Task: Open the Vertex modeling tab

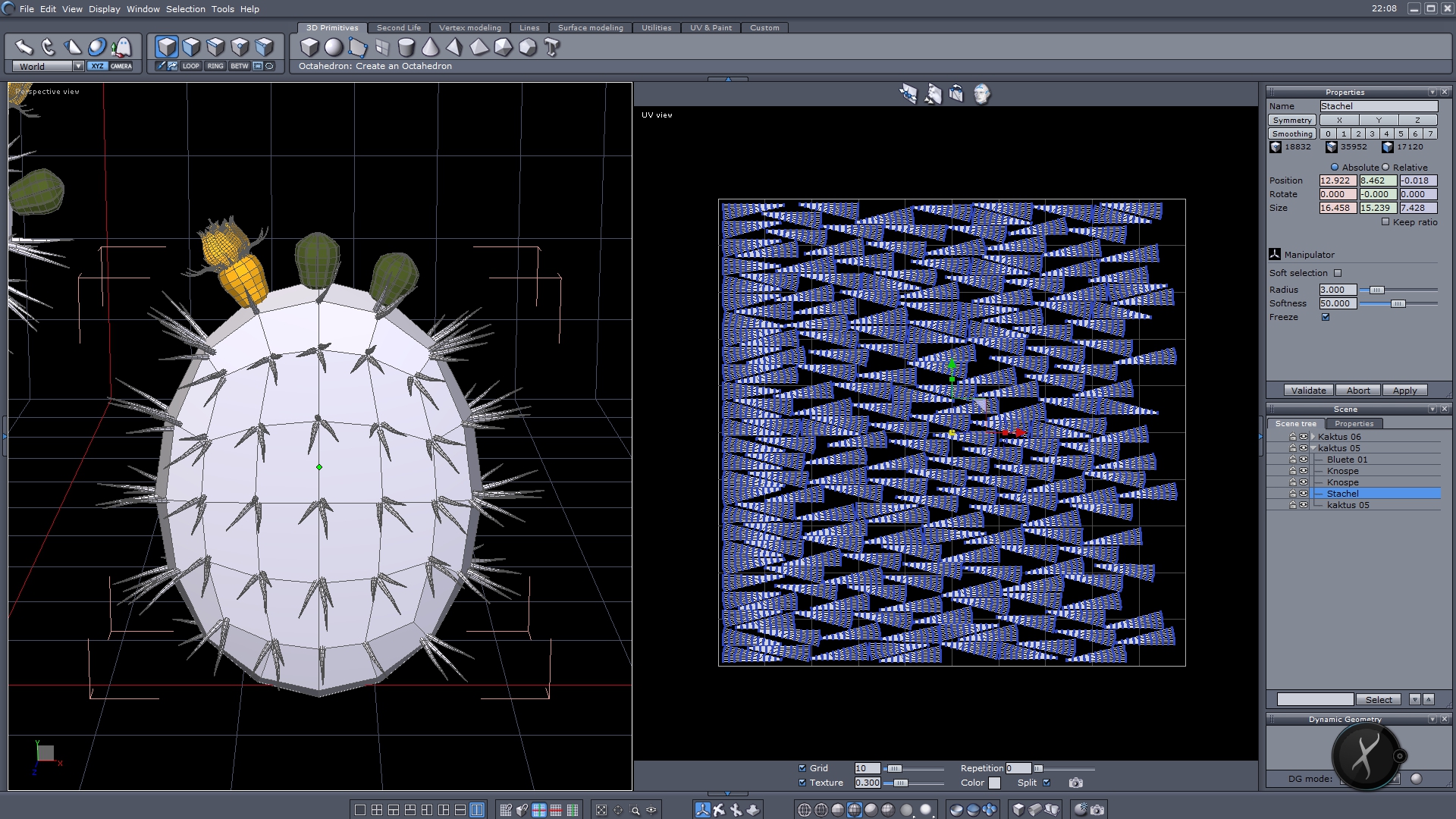Action: click(x=469, y=27)
